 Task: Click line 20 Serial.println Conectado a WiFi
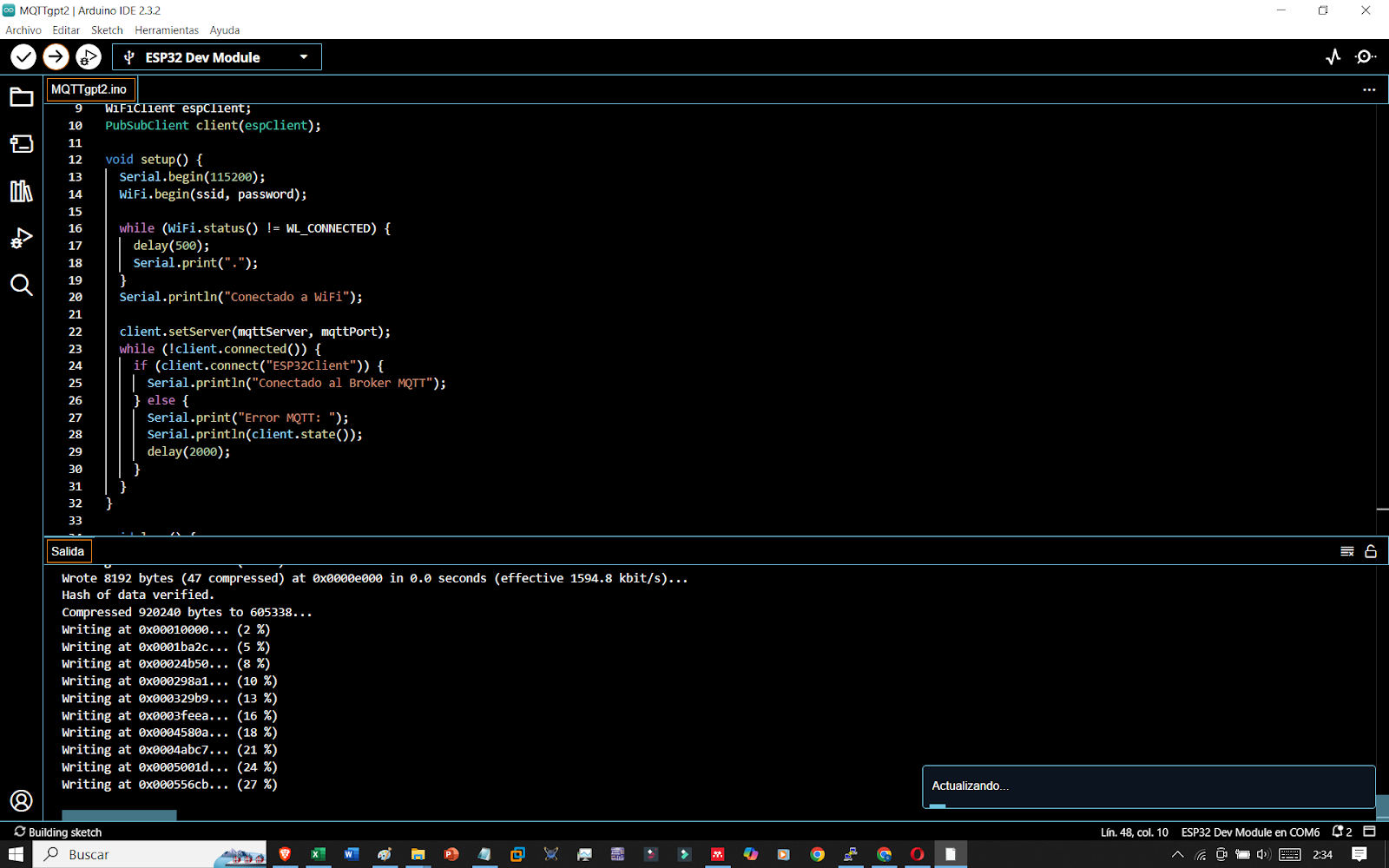241,297
